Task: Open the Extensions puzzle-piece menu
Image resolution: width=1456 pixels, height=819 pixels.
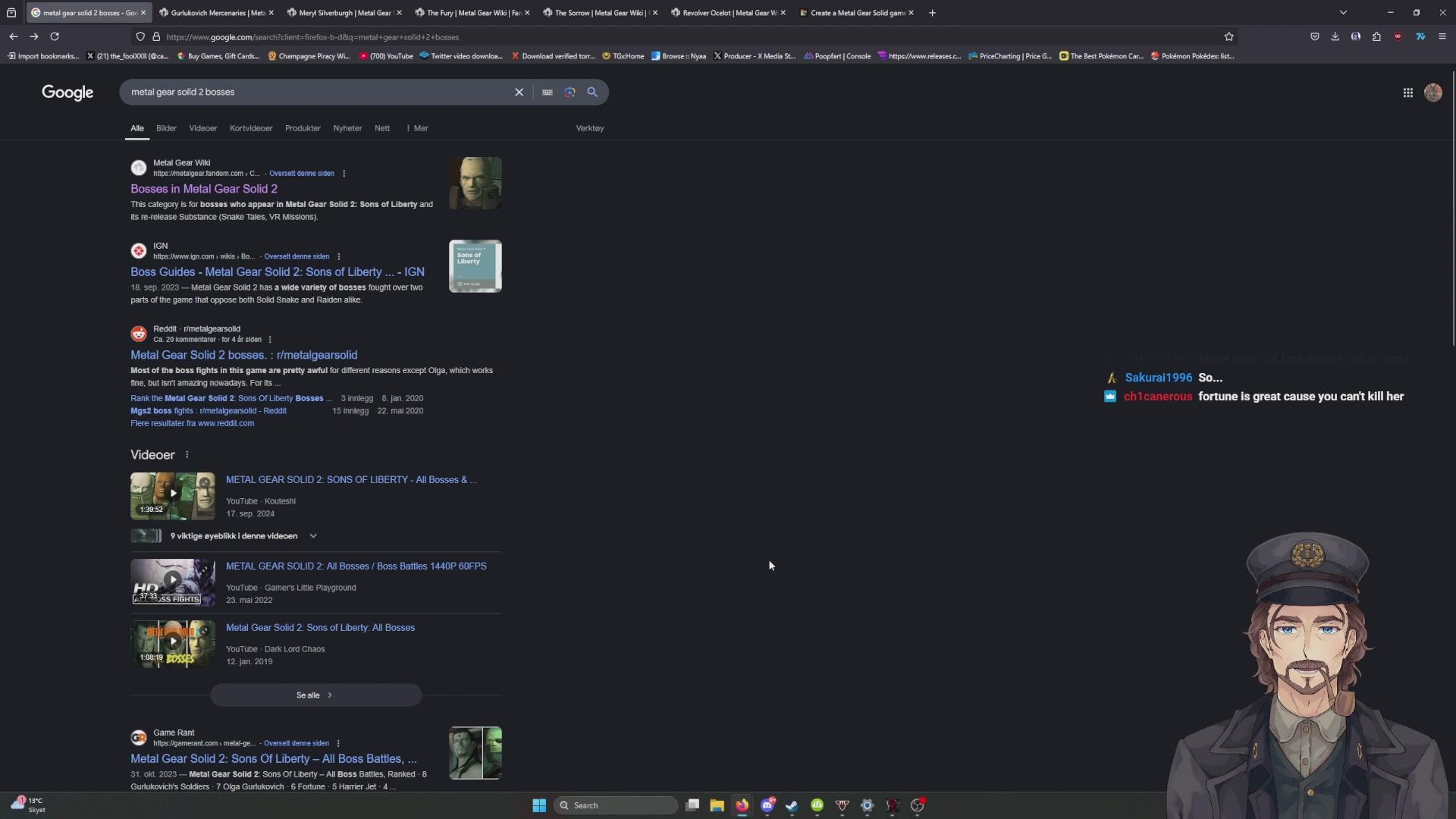Action: click(1376, 36)
